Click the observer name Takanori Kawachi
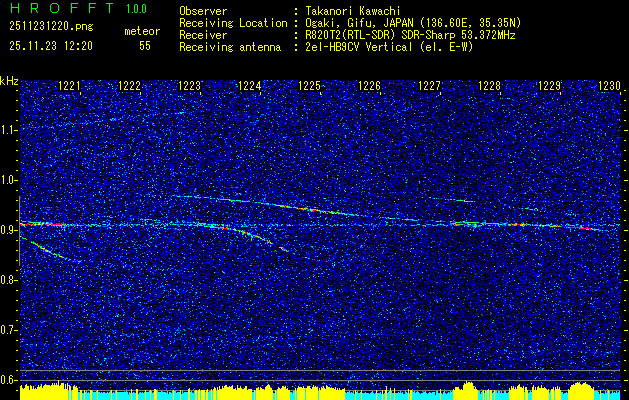The image size is (629, 400). (353, 11)
